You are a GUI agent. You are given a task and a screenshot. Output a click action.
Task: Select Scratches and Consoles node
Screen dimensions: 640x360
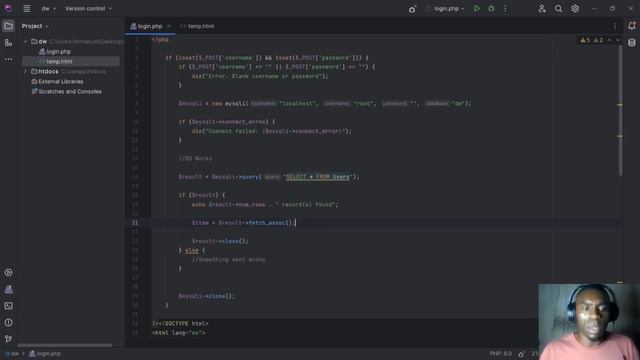pyautogui.click(x=67, y=91)
